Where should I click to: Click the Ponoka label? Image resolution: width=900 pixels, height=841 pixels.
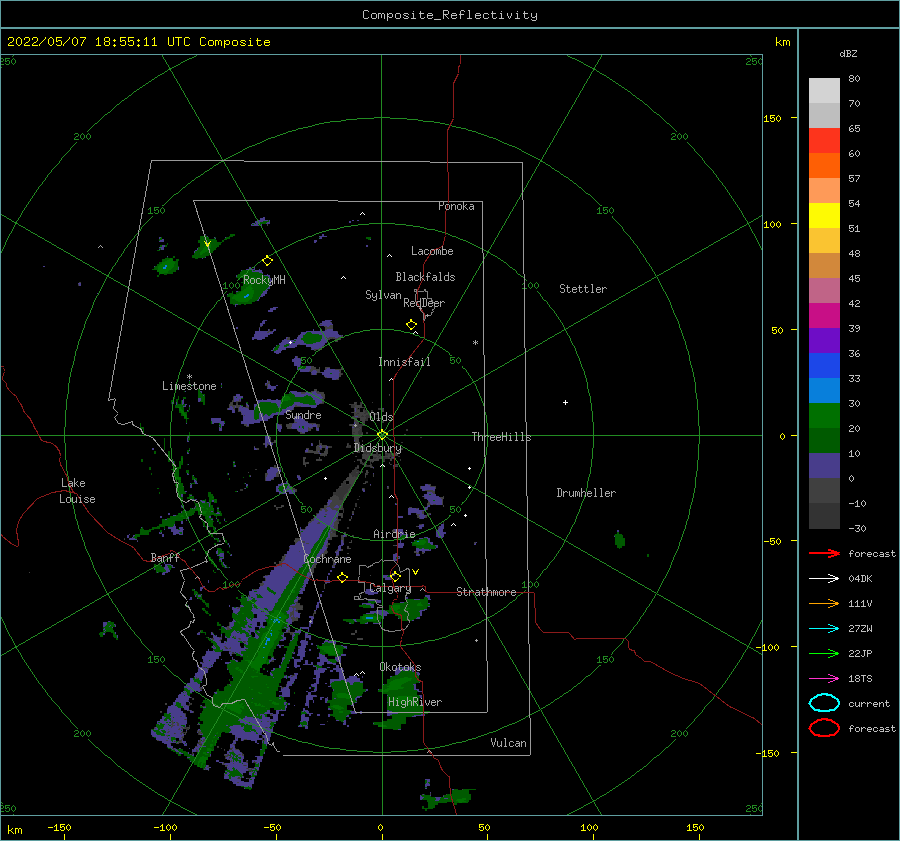tap(456, 207)
